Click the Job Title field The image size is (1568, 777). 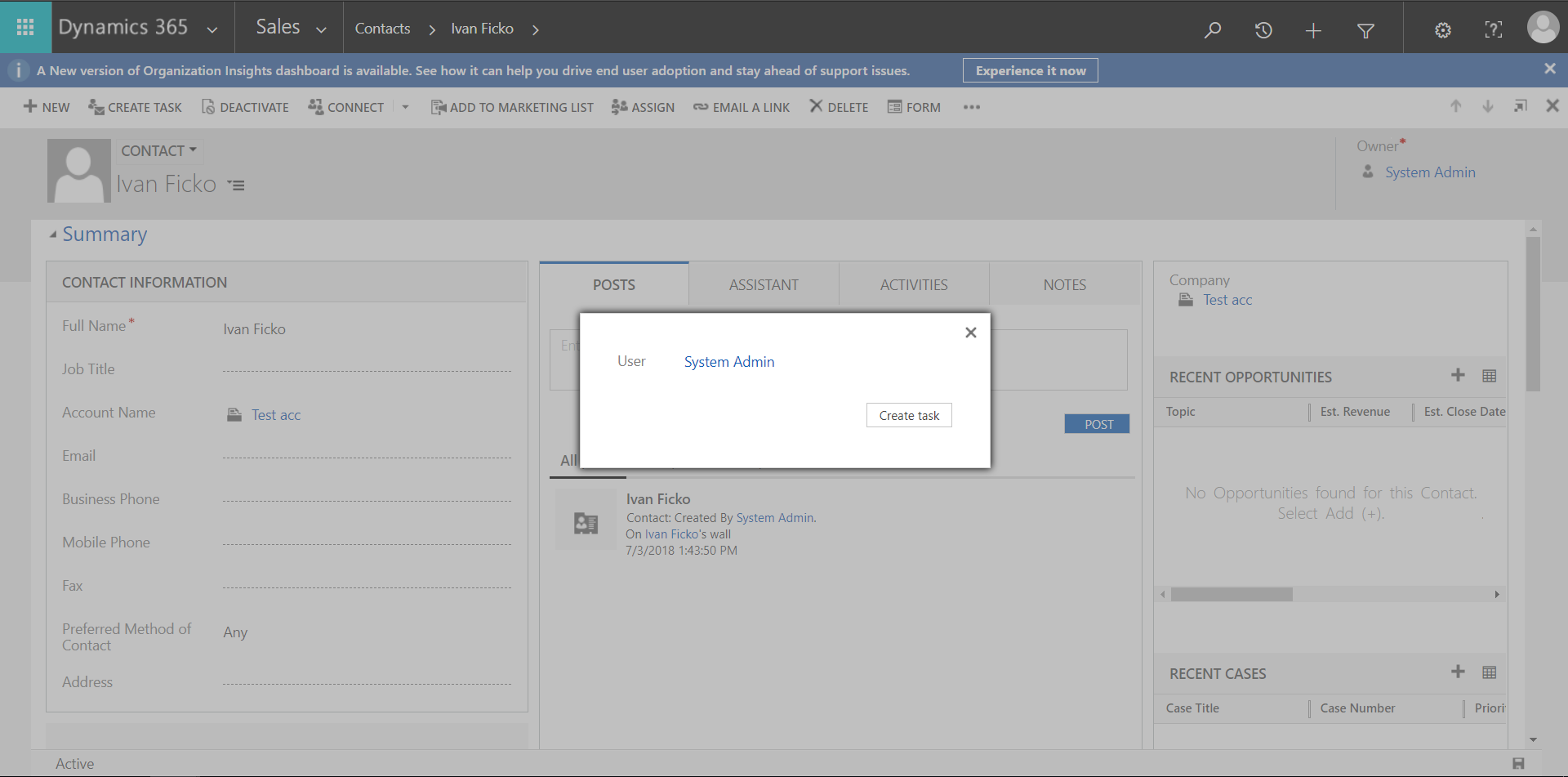point(367,369)
